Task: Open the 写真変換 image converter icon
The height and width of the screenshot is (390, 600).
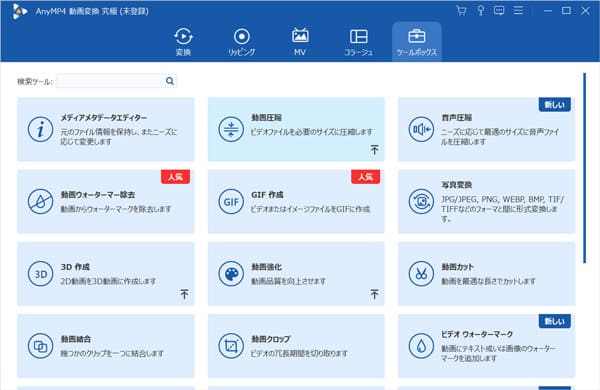Action: pyautogui.click(x=421, y=201)
